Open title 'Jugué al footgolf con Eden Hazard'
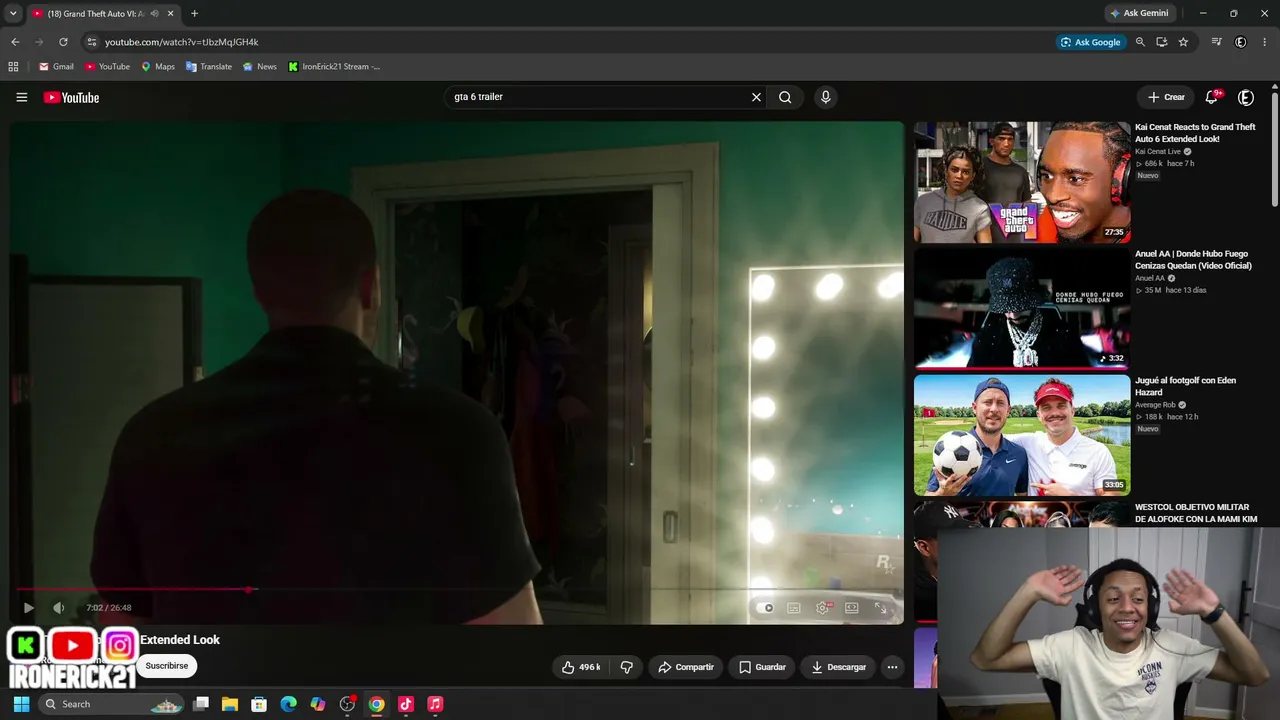Viewport: 1280px width, 720px height. (x=1185, y=386)
